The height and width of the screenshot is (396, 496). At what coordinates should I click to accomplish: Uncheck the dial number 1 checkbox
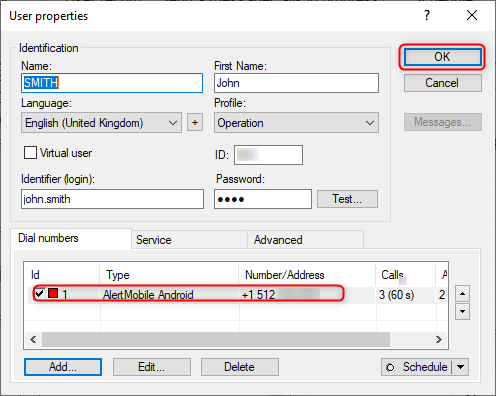tap(39, 294)
